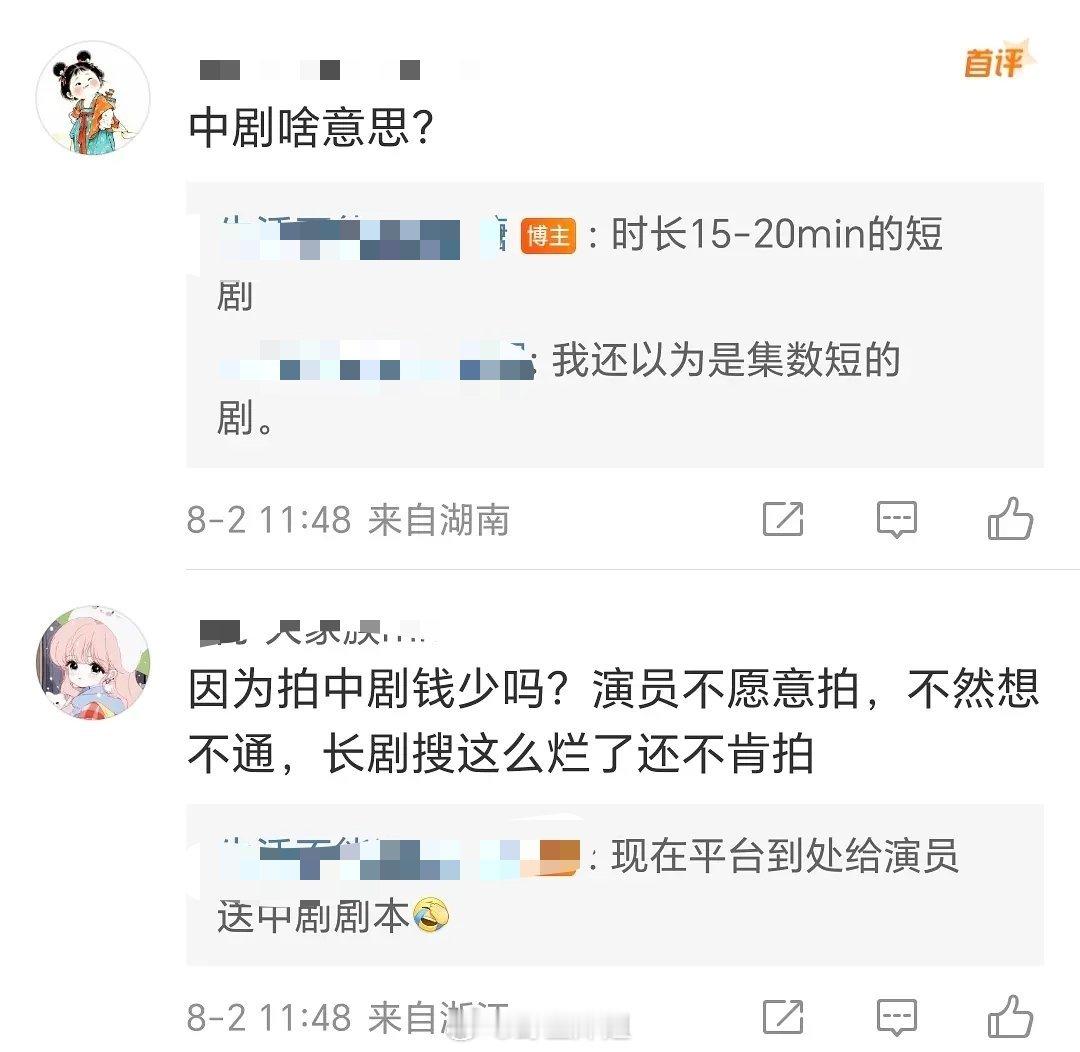1080x1052 pixels.
Task: Share the first comment using repost icon
Action: [783, 519]
